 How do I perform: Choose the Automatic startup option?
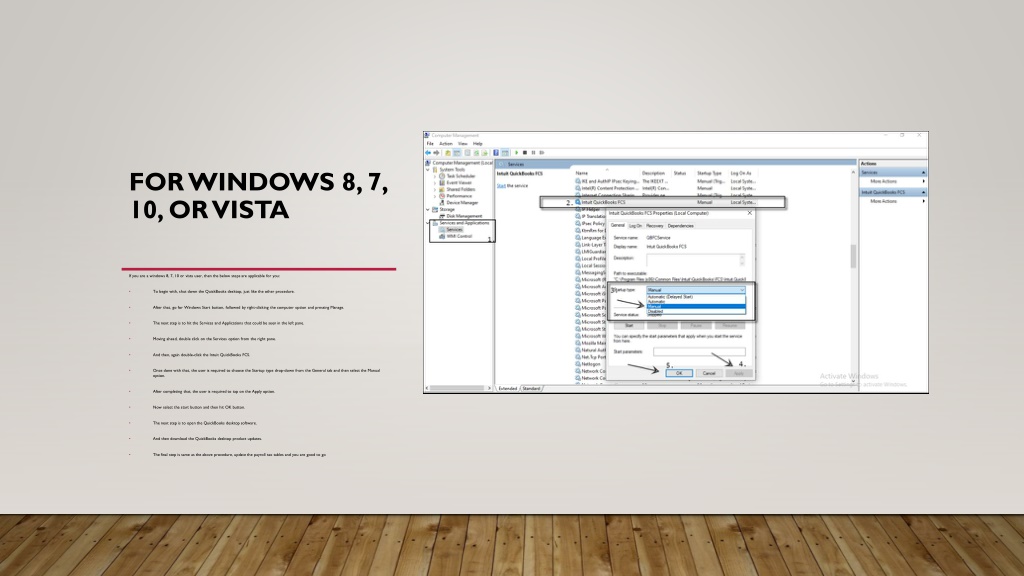point(696,302)
